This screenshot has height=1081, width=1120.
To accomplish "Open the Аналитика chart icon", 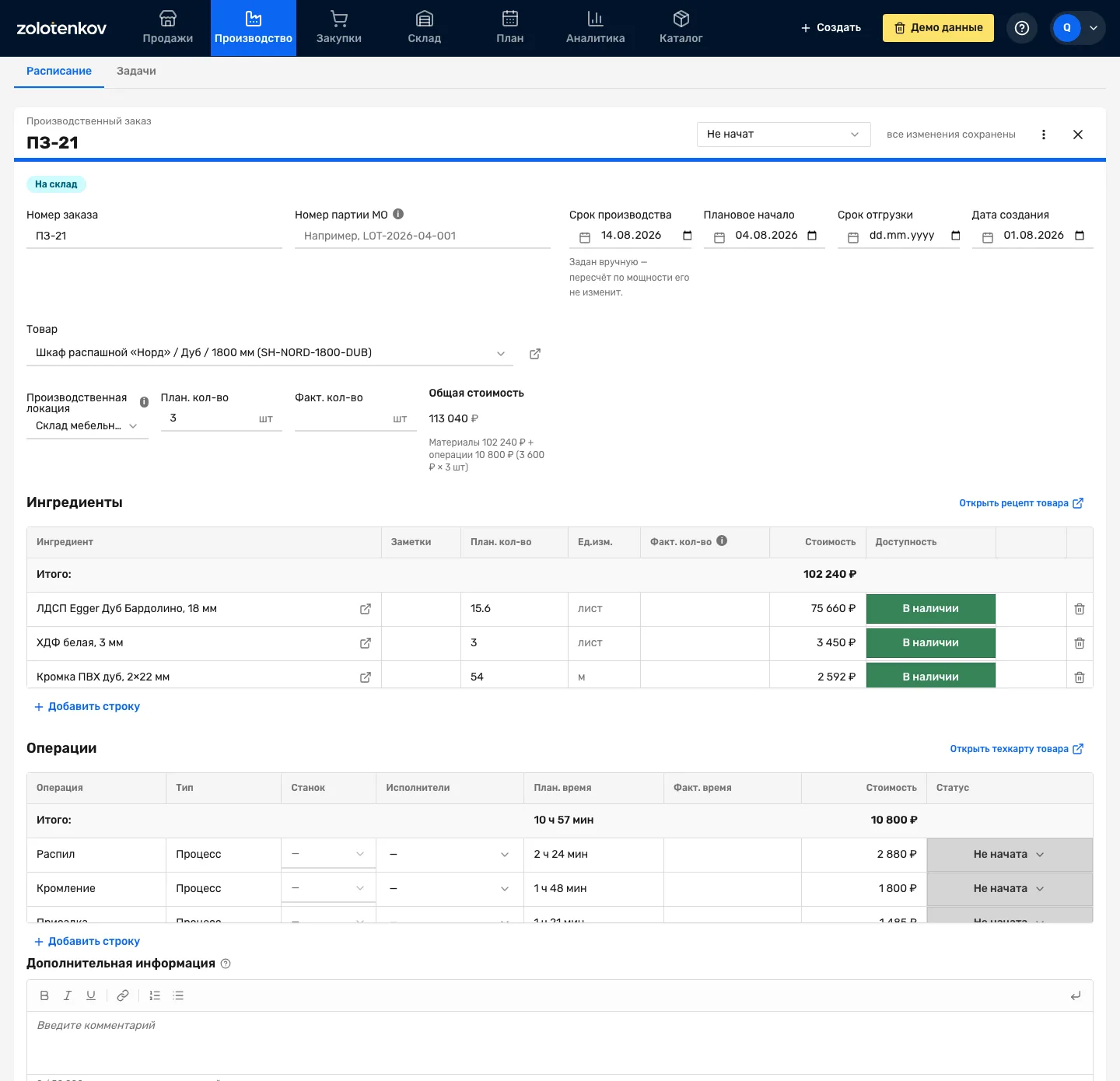I will point(596,19).
